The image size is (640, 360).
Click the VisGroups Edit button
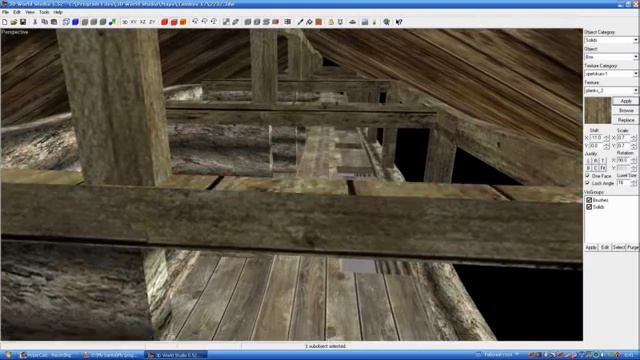[605, 247]
